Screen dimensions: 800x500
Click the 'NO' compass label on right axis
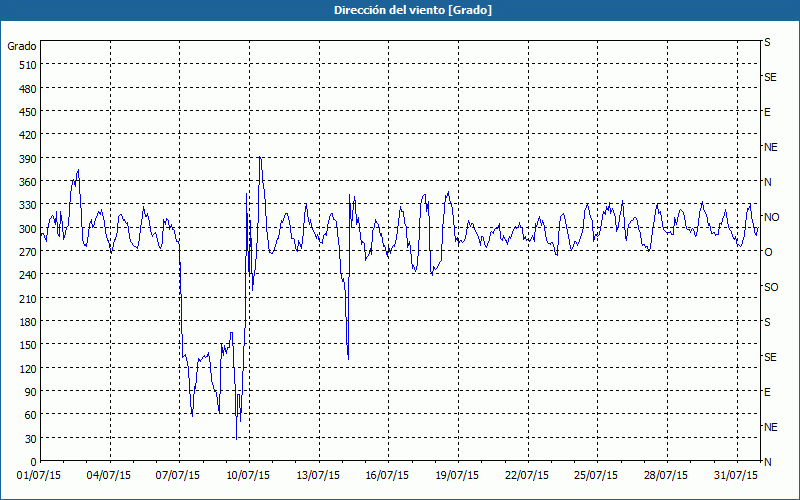tap(771, 217)
